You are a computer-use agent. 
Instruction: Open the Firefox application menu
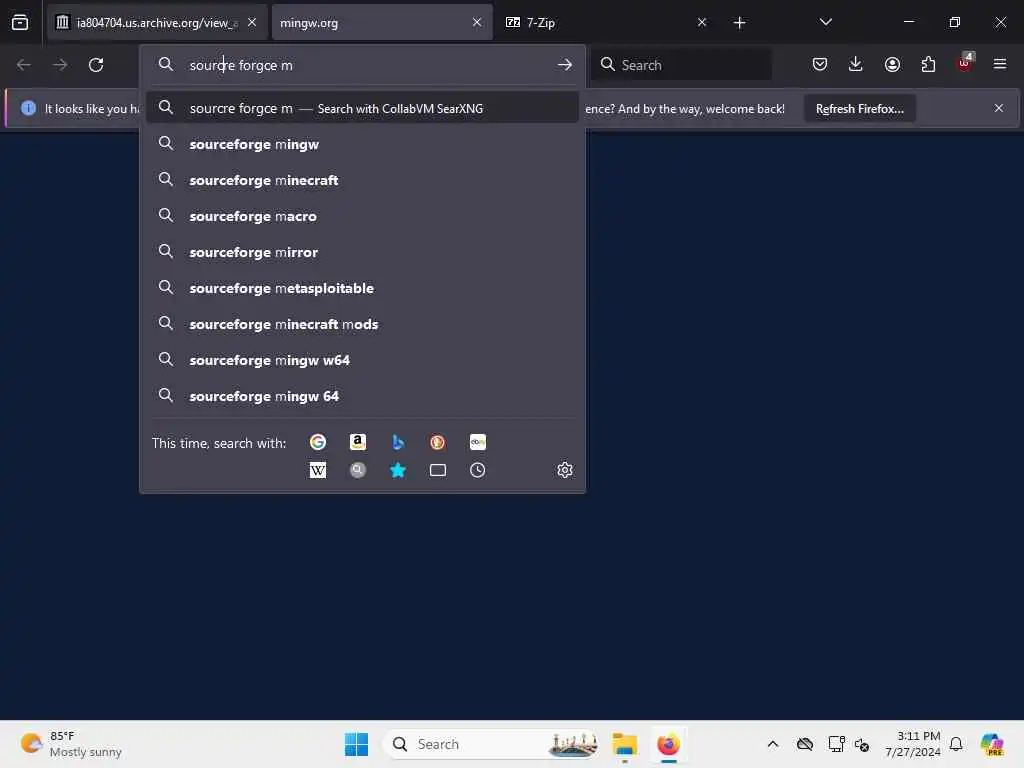[1000, 64]
